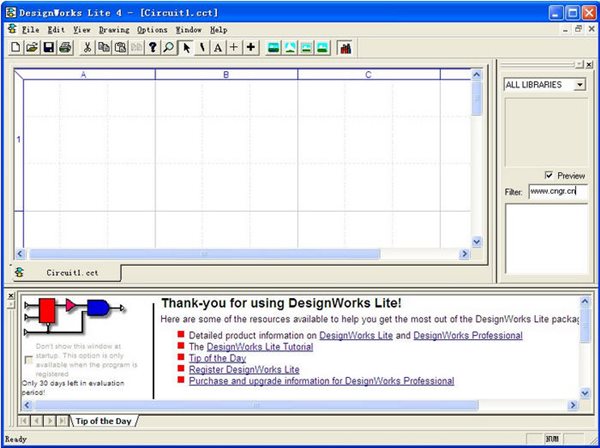Viewport: 600px width, 448px height.
Task: Open the File menu
Action: coord(30,29)
